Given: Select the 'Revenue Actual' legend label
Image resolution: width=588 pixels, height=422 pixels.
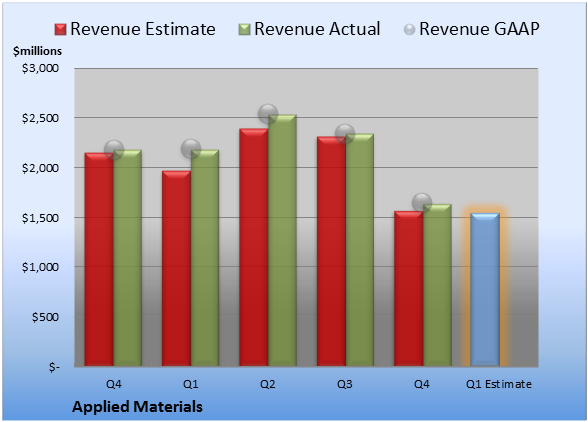Looking at the screenshot, I should pos(317,29).
